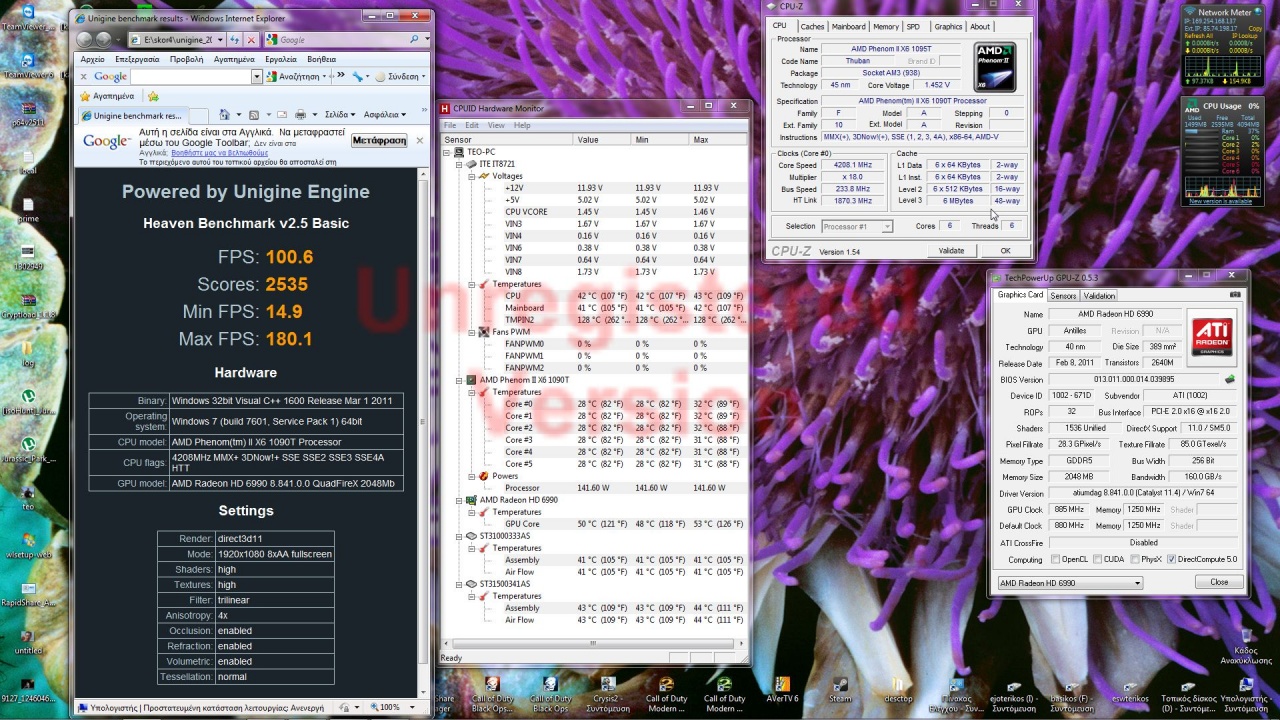Switch to the Memory tab in CPU-Z
This screenshot has height=720, width=1280.
click(885, 27)
